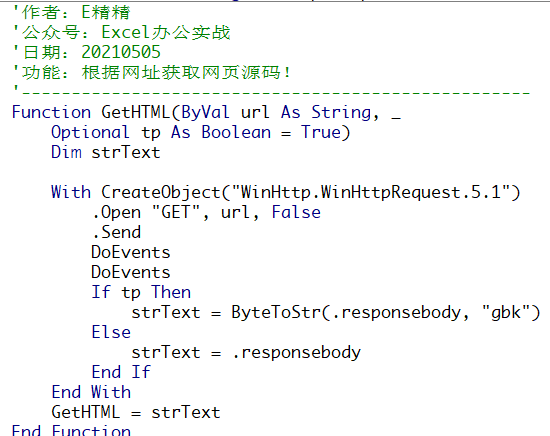This screenshot has height=436, width=550.
Task: Click the If tp Then line
Action: pos(141,293)
